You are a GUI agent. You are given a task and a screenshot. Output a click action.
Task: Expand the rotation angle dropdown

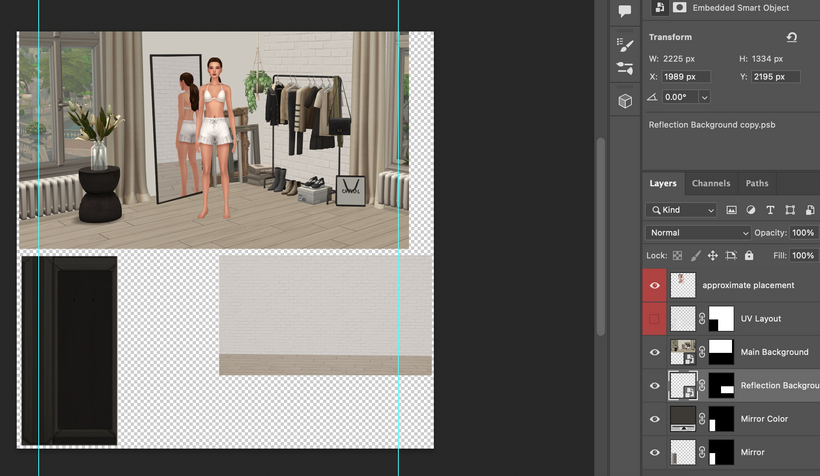coord(705,97)
